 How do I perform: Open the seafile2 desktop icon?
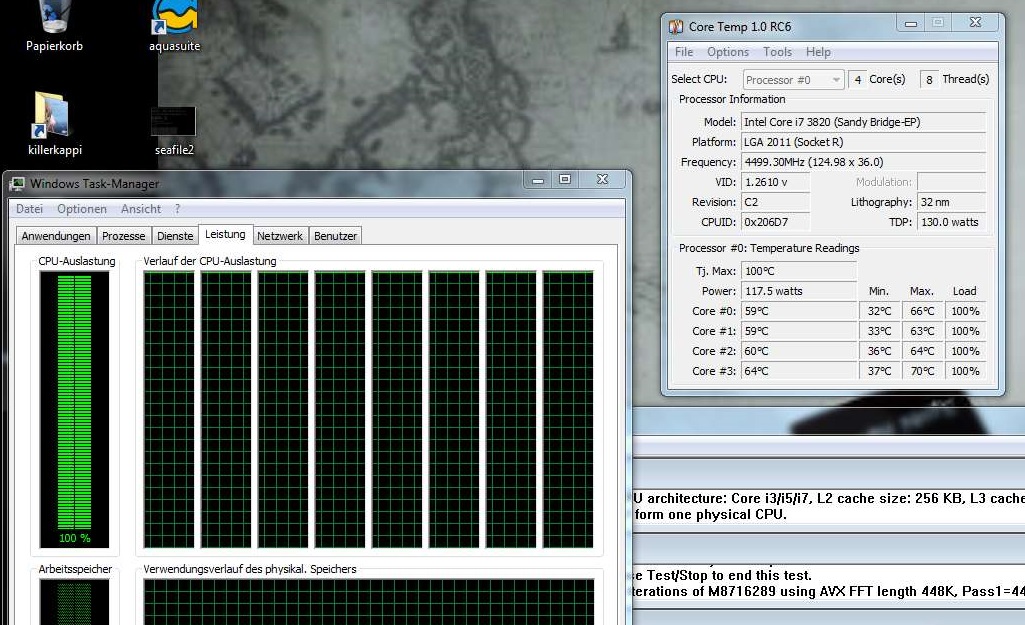[x=174, y=131]
